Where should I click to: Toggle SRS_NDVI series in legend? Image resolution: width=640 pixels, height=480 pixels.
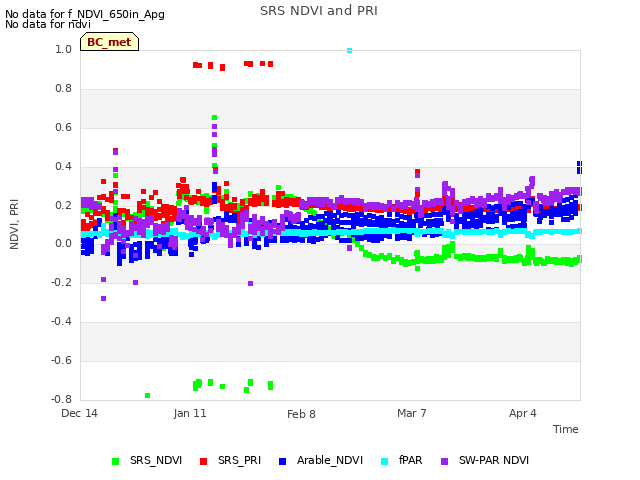click(x=147, y=460)
